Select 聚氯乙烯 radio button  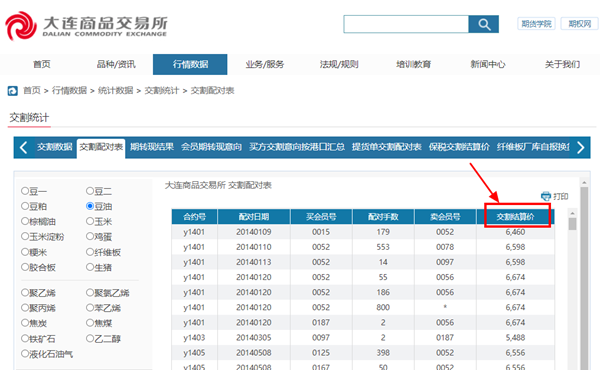pos(90,293)
